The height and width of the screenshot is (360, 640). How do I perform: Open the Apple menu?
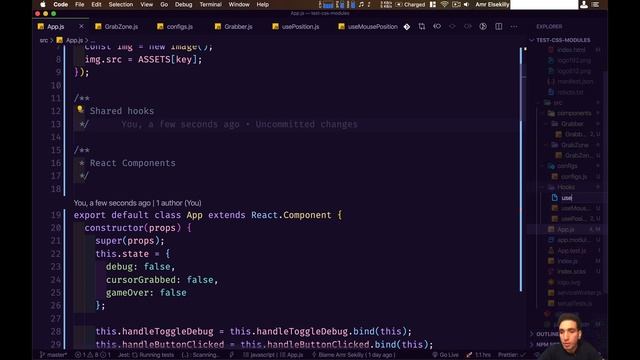click(43, 4)
